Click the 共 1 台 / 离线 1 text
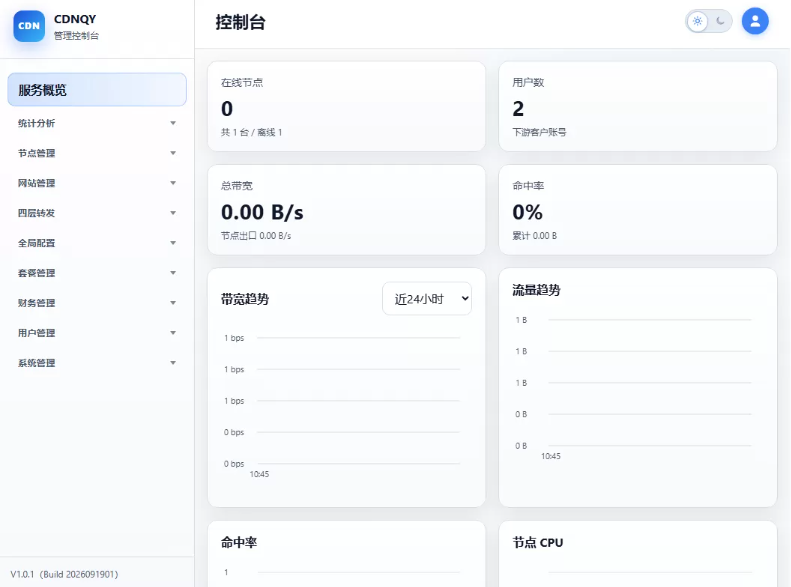Screen dimensions: 791x587 pyautogui.click(x=251, y=132)
